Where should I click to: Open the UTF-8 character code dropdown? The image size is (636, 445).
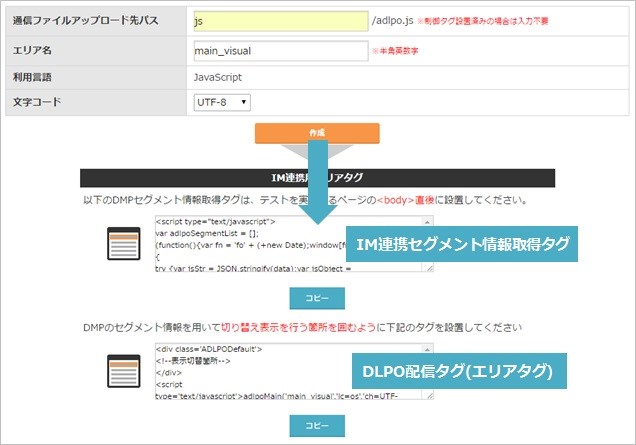[222, 102]
